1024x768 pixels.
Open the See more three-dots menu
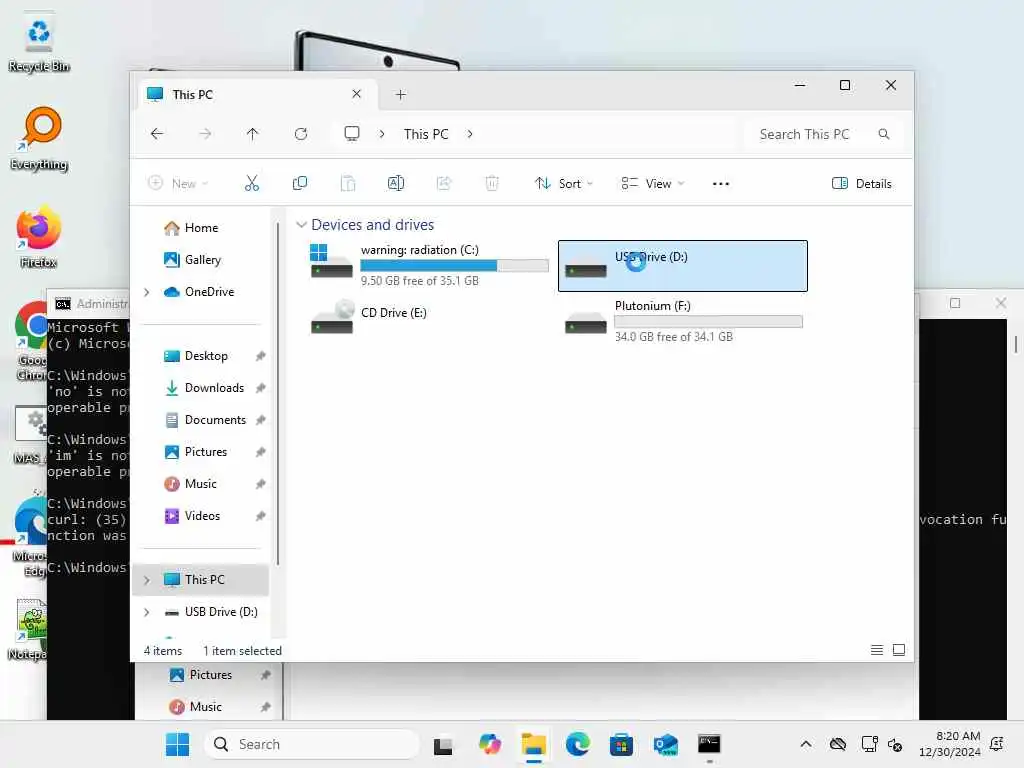721,184
